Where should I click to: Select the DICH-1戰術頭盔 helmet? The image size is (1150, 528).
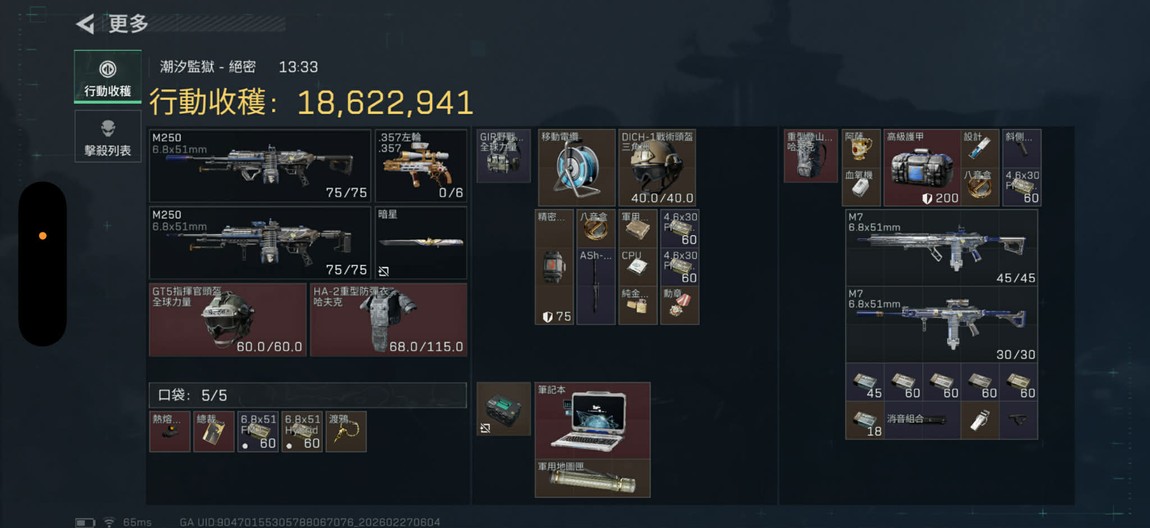point(658,168)
